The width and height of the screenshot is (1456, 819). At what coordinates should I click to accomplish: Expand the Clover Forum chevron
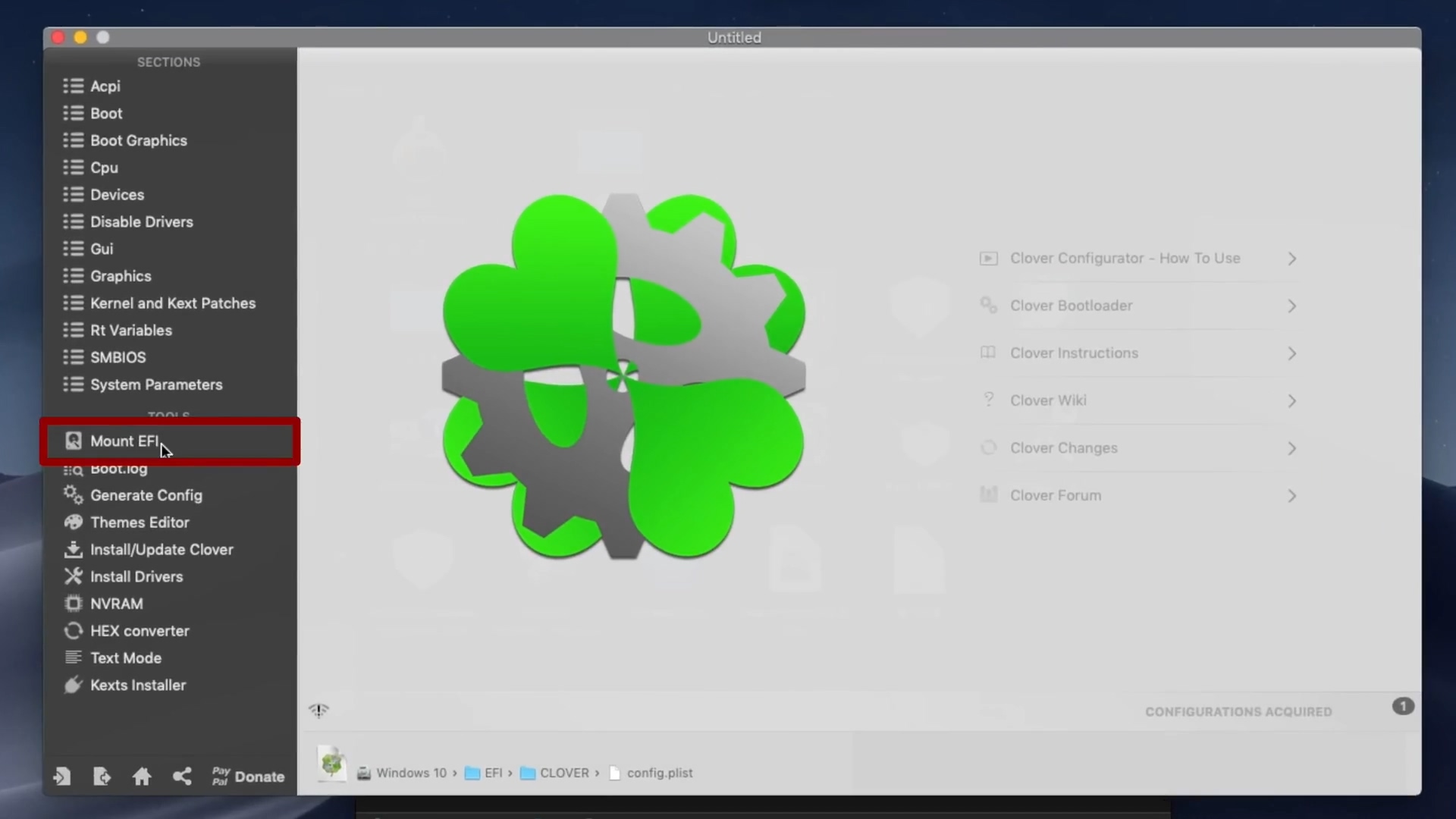coord(1291,496)
